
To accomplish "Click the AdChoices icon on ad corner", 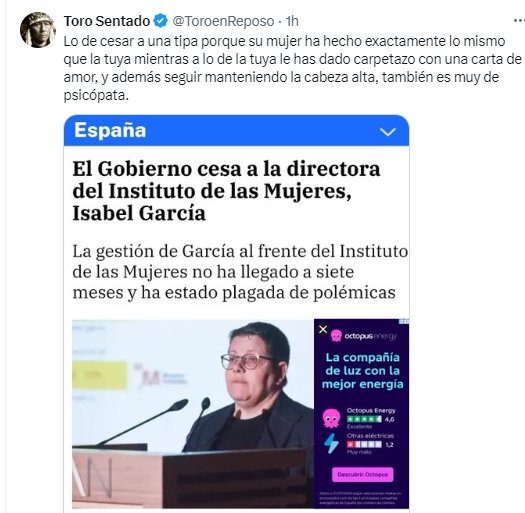I will point(404,322).
